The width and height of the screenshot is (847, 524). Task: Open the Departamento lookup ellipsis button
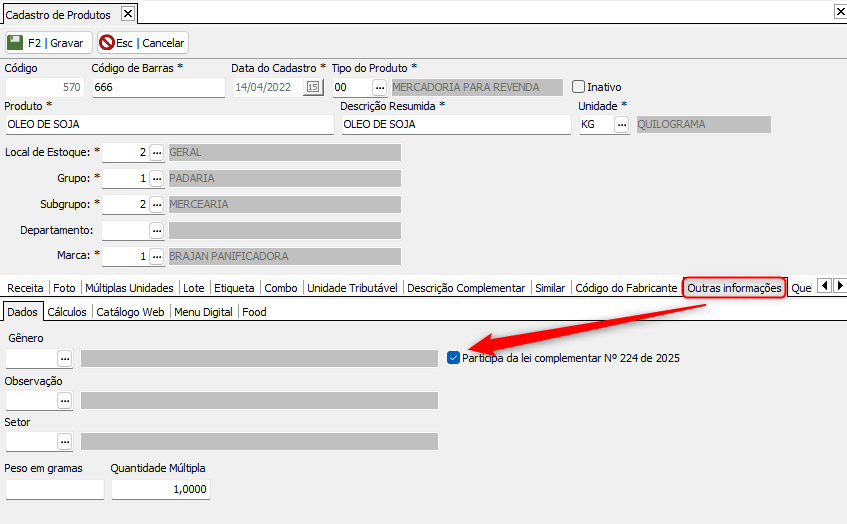157,231
